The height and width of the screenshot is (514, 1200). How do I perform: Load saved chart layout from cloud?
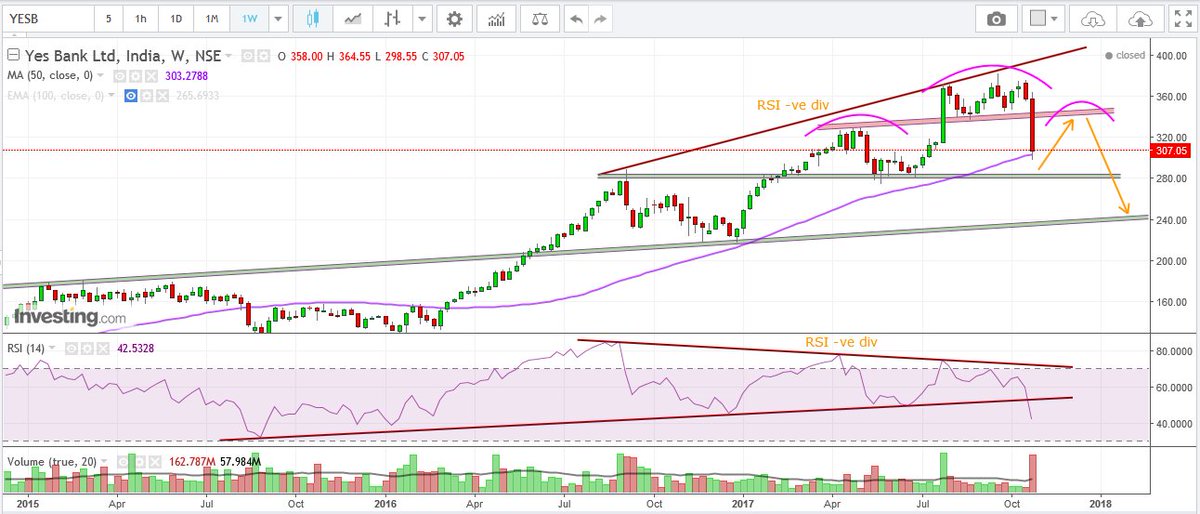coord(1094,19)
